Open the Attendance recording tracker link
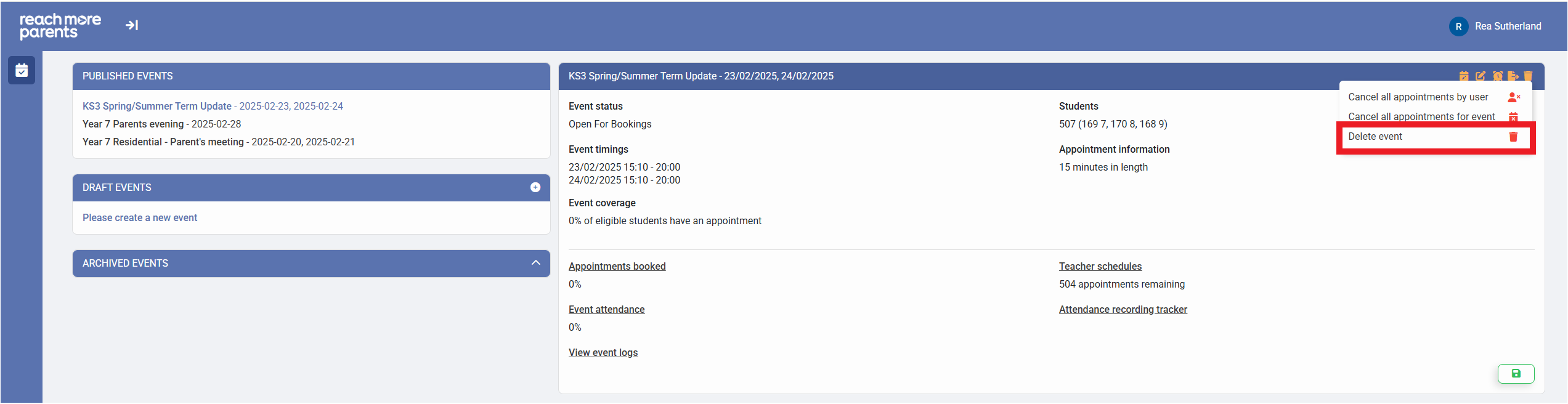 (x=1123, y=309)
